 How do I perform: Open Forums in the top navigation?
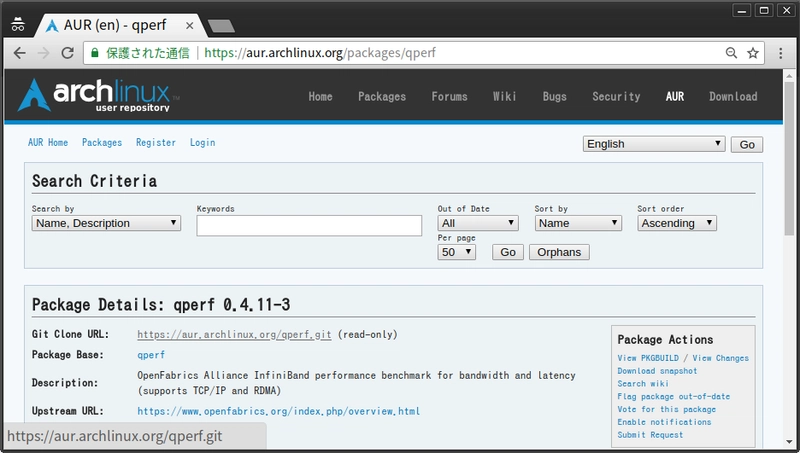[x=449, y=96]
